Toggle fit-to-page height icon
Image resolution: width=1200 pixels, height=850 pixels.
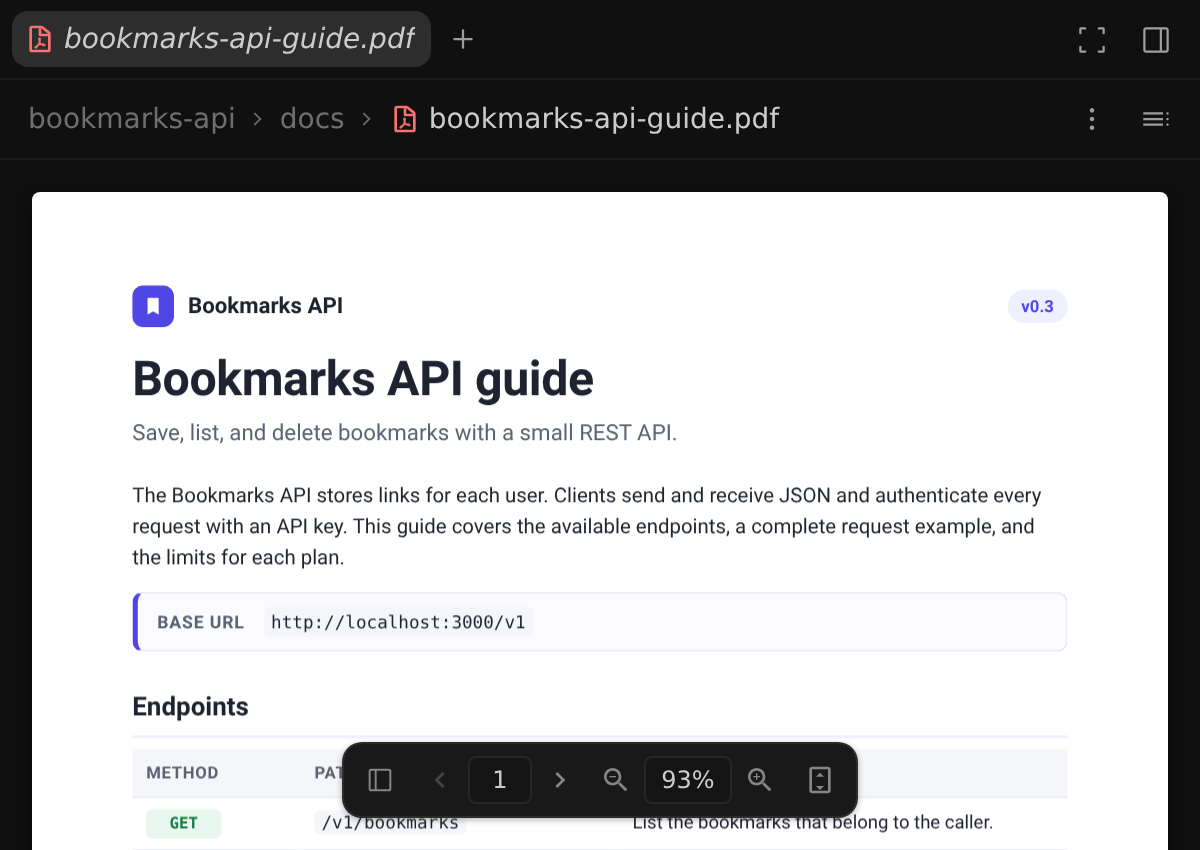[820, 780]
